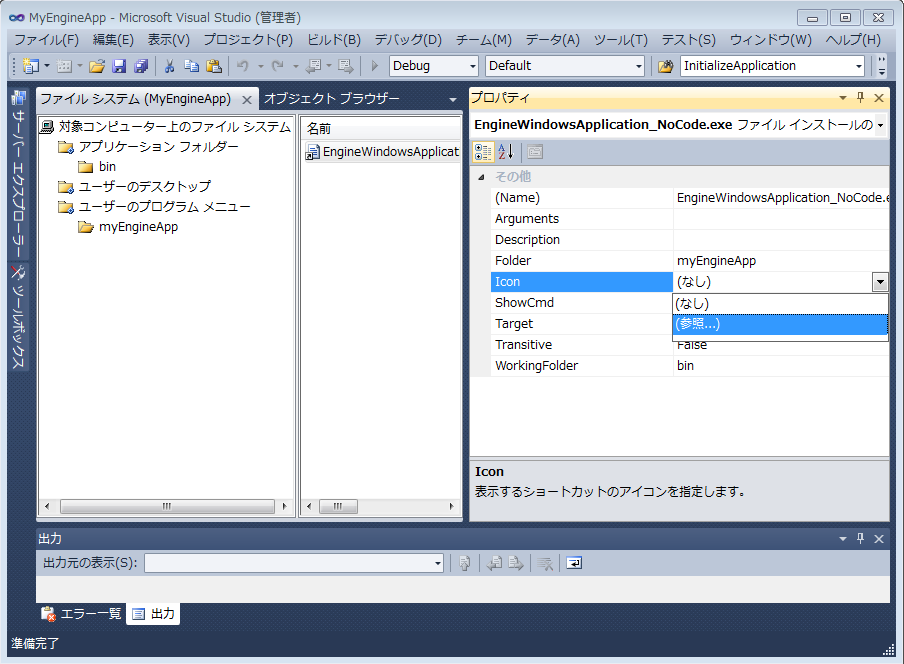
Task: Open the Server Explorer side tab
Action: 18,174
